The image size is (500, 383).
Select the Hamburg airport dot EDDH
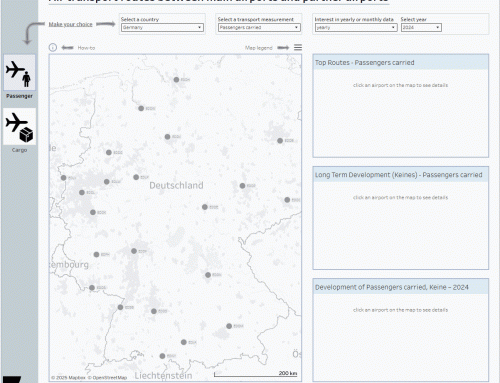coord(176,80)
